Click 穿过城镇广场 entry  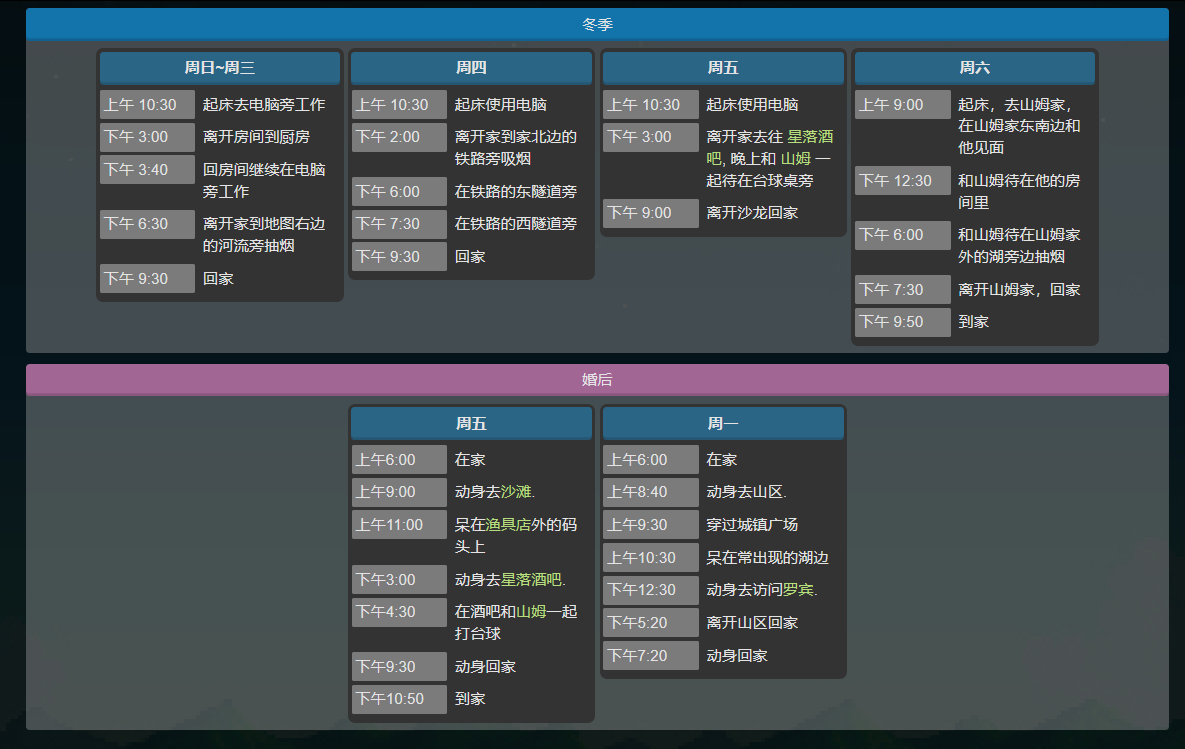(x=752, y=525)
